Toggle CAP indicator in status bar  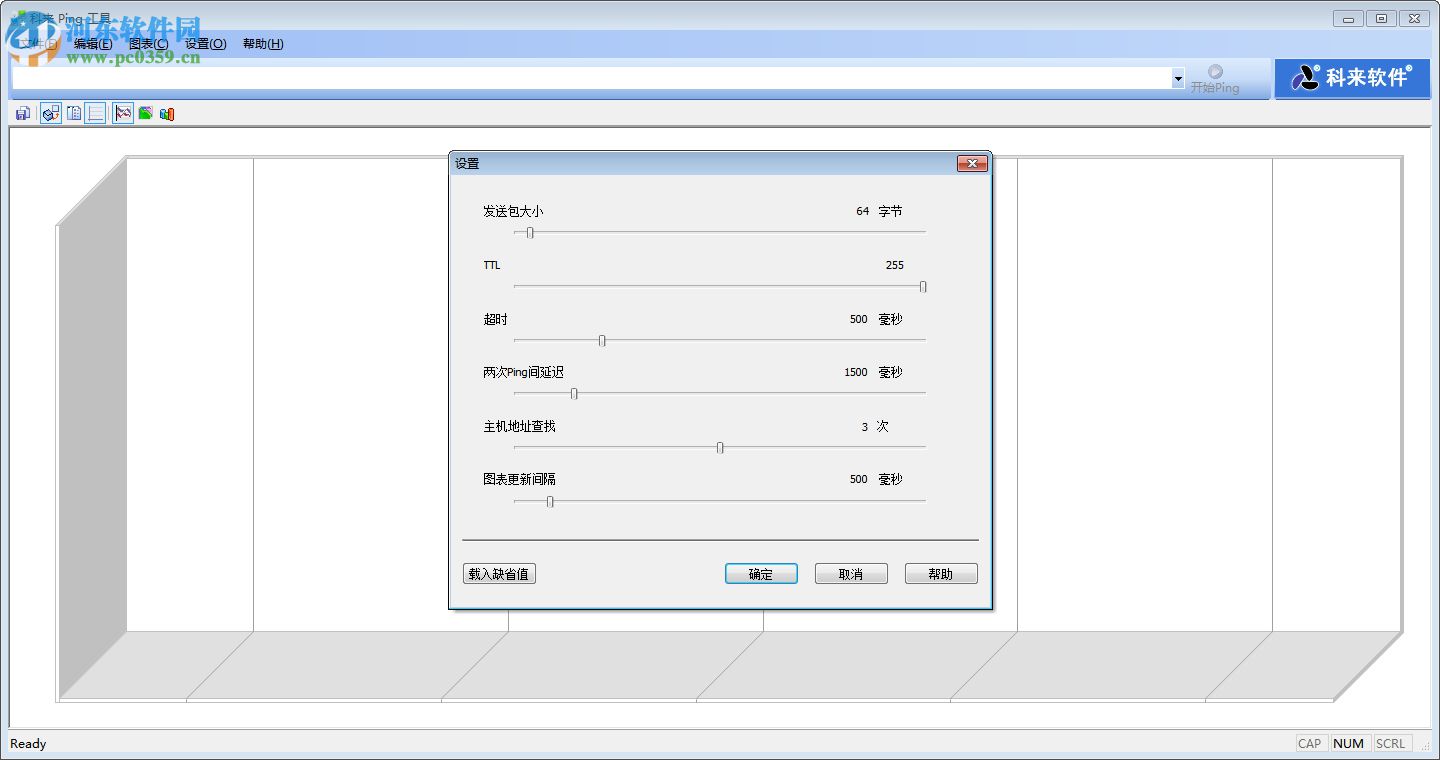[x=1310, y=743]
